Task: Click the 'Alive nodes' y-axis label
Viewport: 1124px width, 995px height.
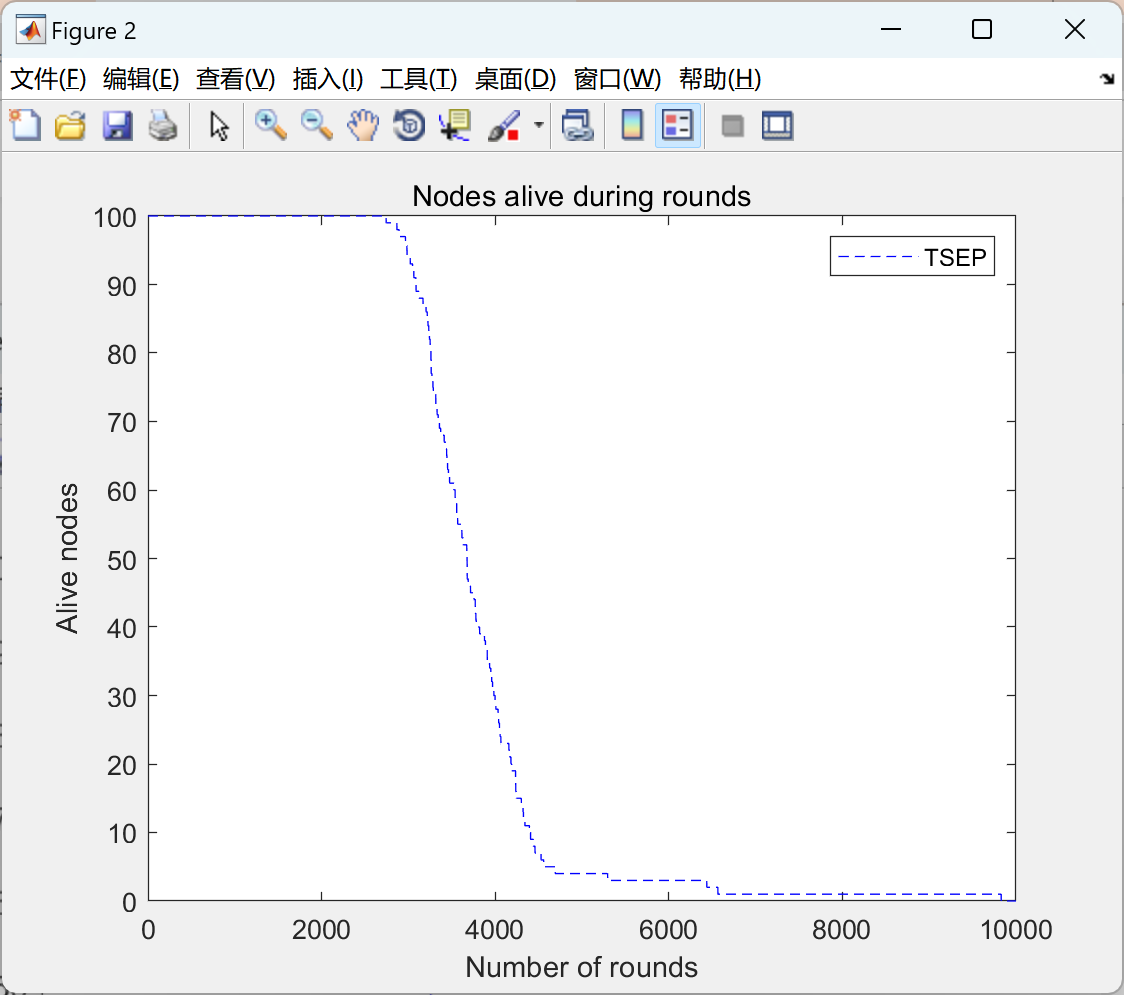Action: (67, 558)
